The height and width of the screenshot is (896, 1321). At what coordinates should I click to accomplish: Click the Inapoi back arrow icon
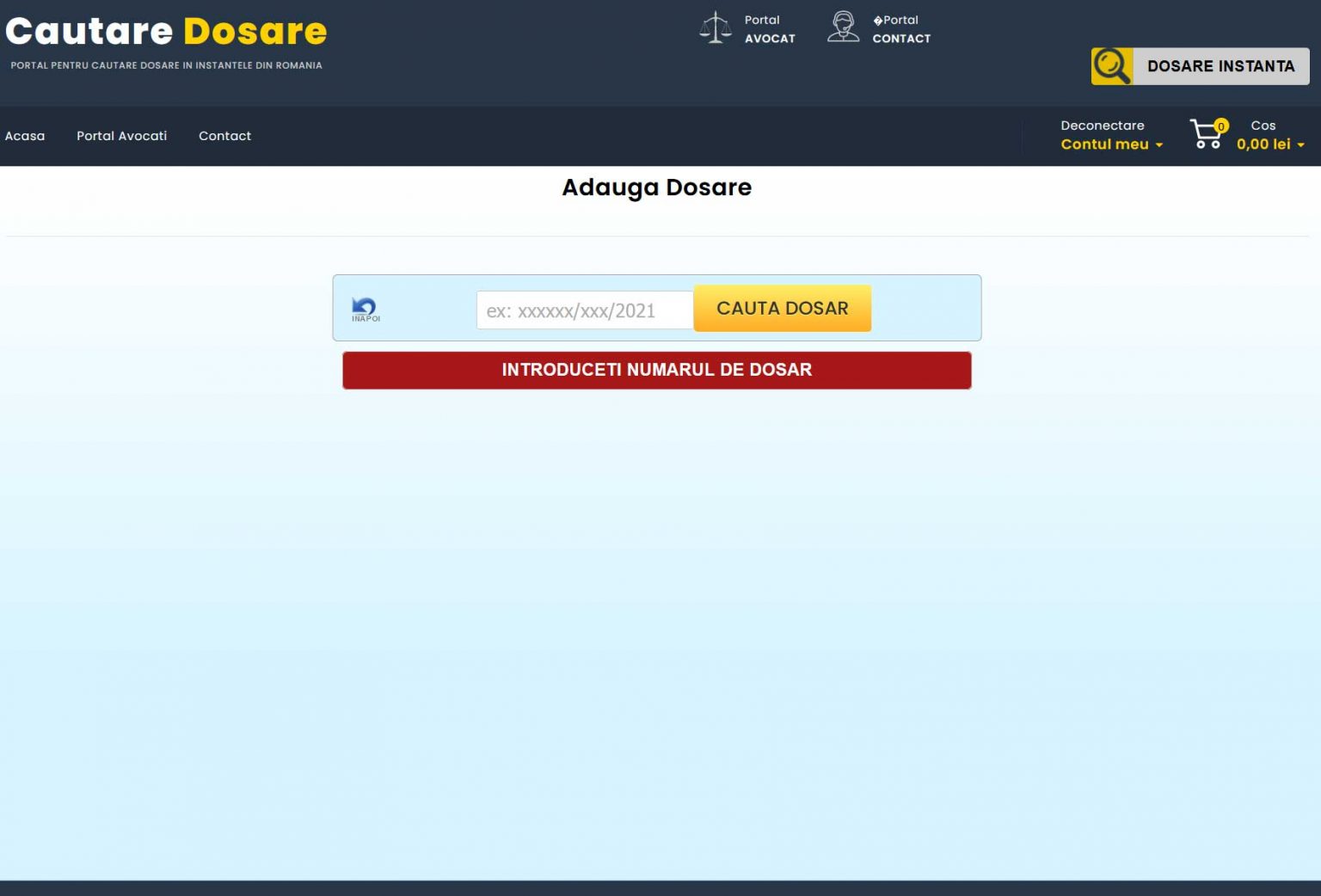pos(365,309)
